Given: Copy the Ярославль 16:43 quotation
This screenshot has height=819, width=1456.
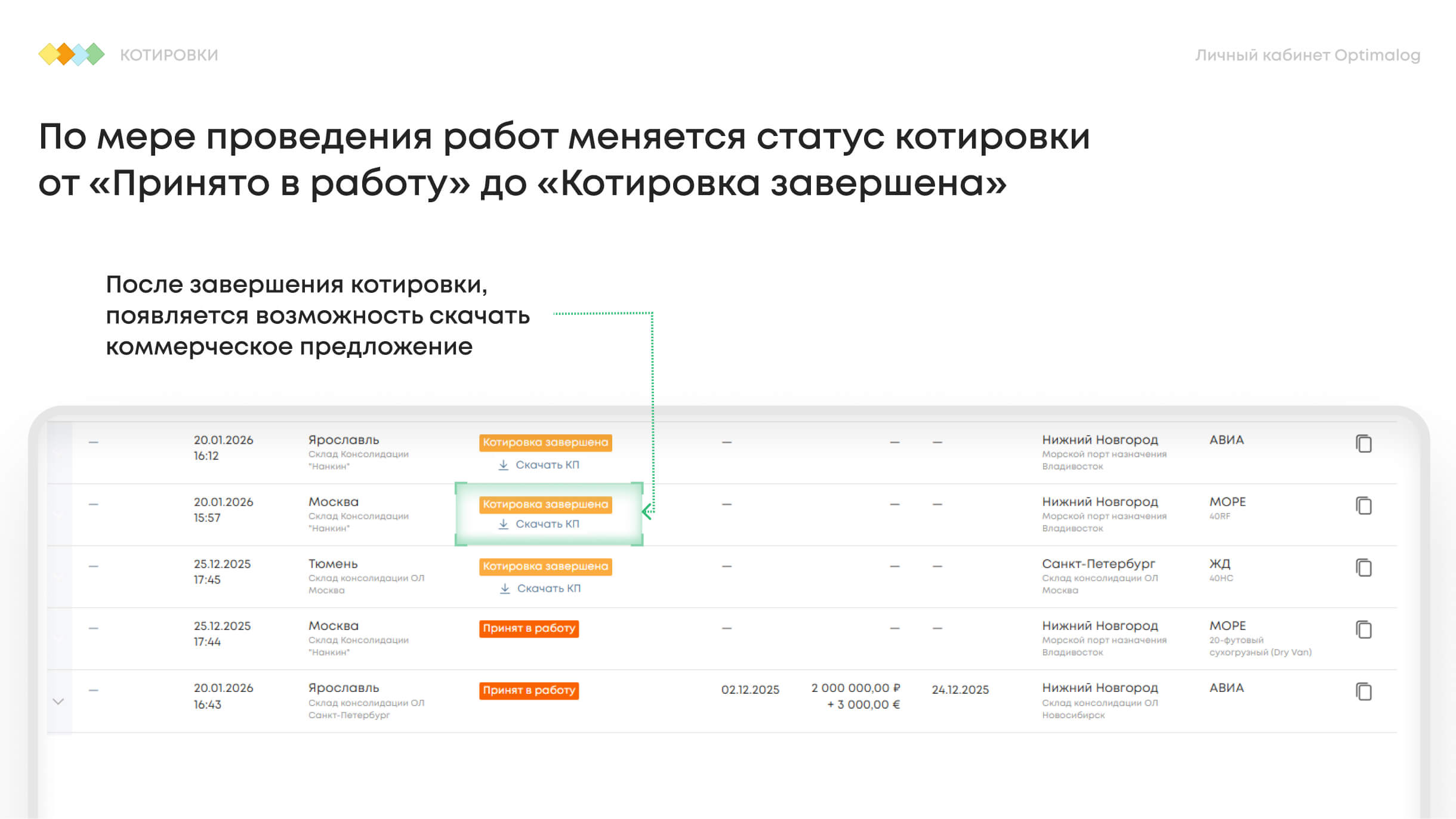Looking at the screenshot, I should [1364, 692].
